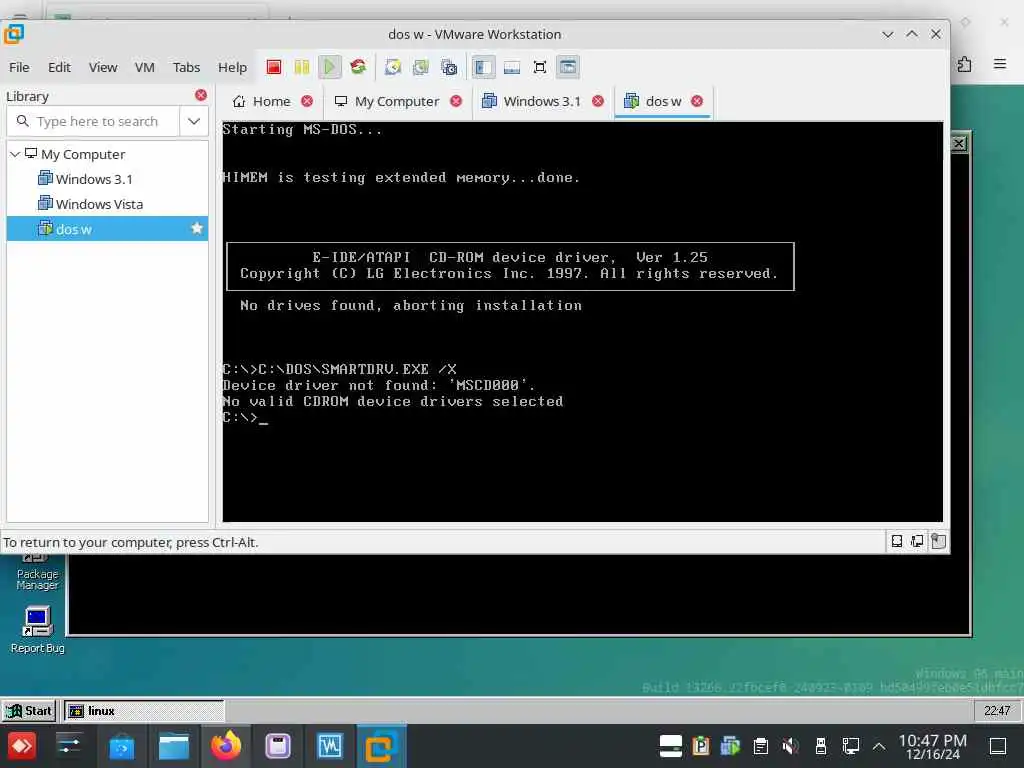Switch to the Home tab
Screen dimensions: 1024x768
pos(263,101)
